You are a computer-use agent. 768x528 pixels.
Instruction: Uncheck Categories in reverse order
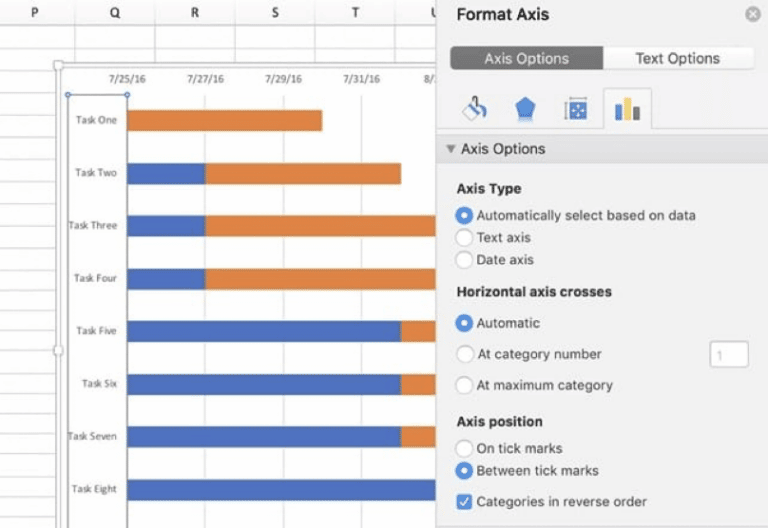click(x=464, y=501)
